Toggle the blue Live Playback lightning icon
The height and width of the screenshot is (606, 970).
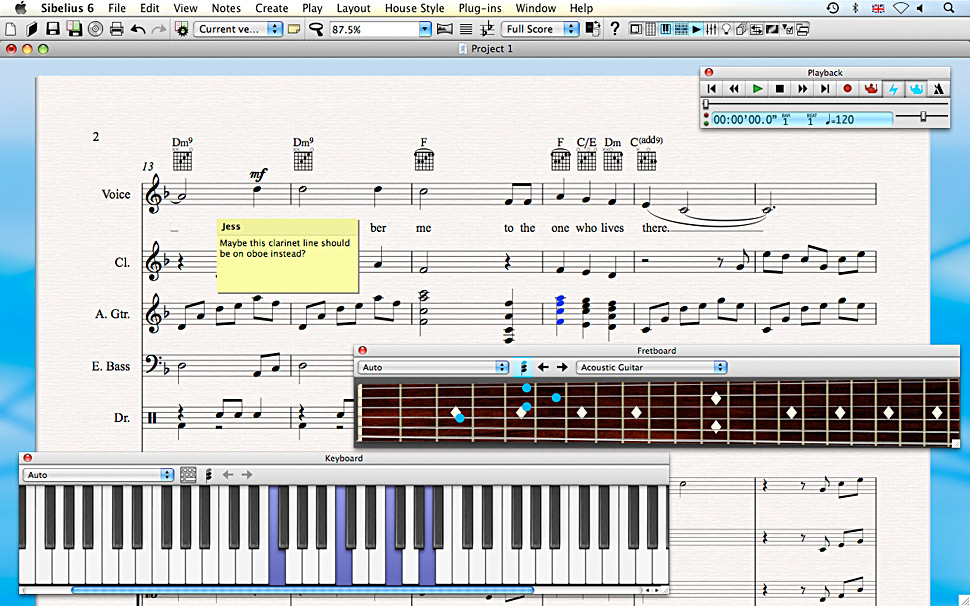[x=893, y=89]
